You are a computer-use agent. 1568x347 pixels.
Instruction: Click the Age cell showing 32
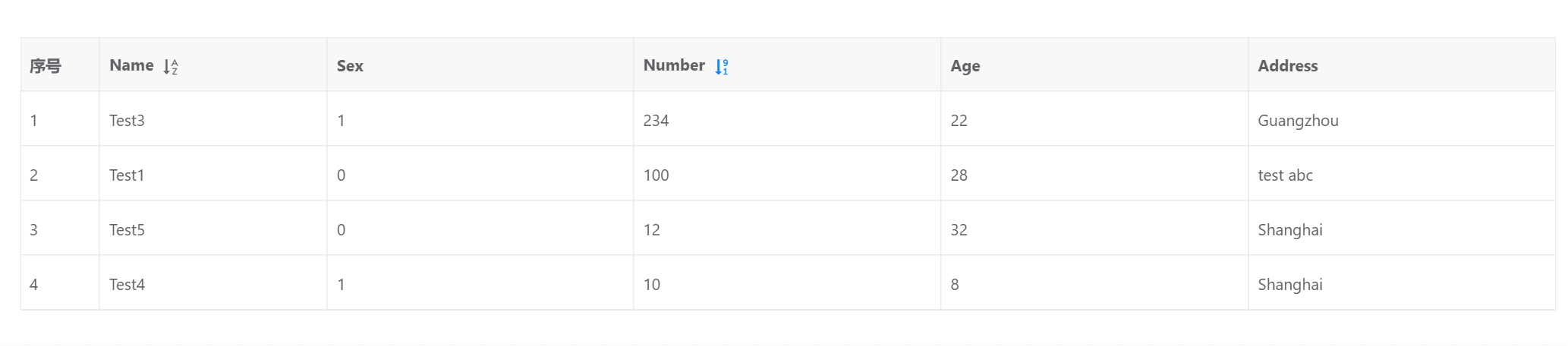coord(959,230)
